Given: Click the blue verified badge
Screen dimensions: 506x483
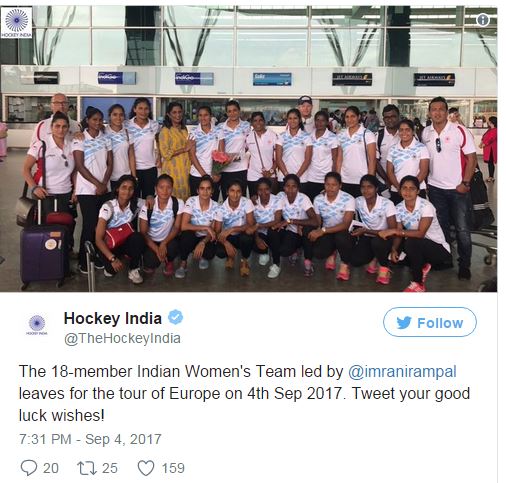Looking at the screenshot, I should click(x=175, y=317).
